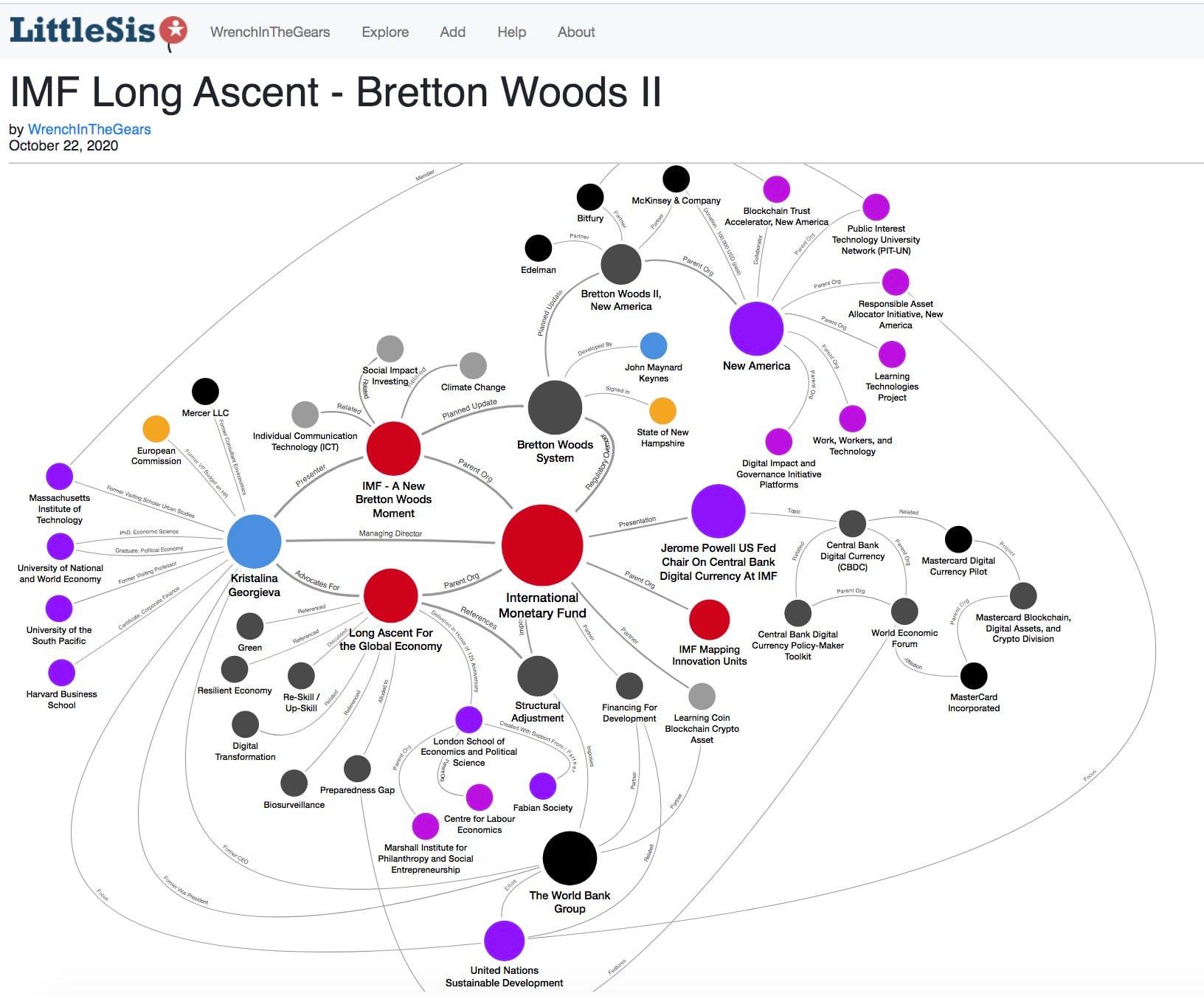Select the Kristalina Georgieva blue node
Screen dimensions: 1204x996
tap(254, 542)
